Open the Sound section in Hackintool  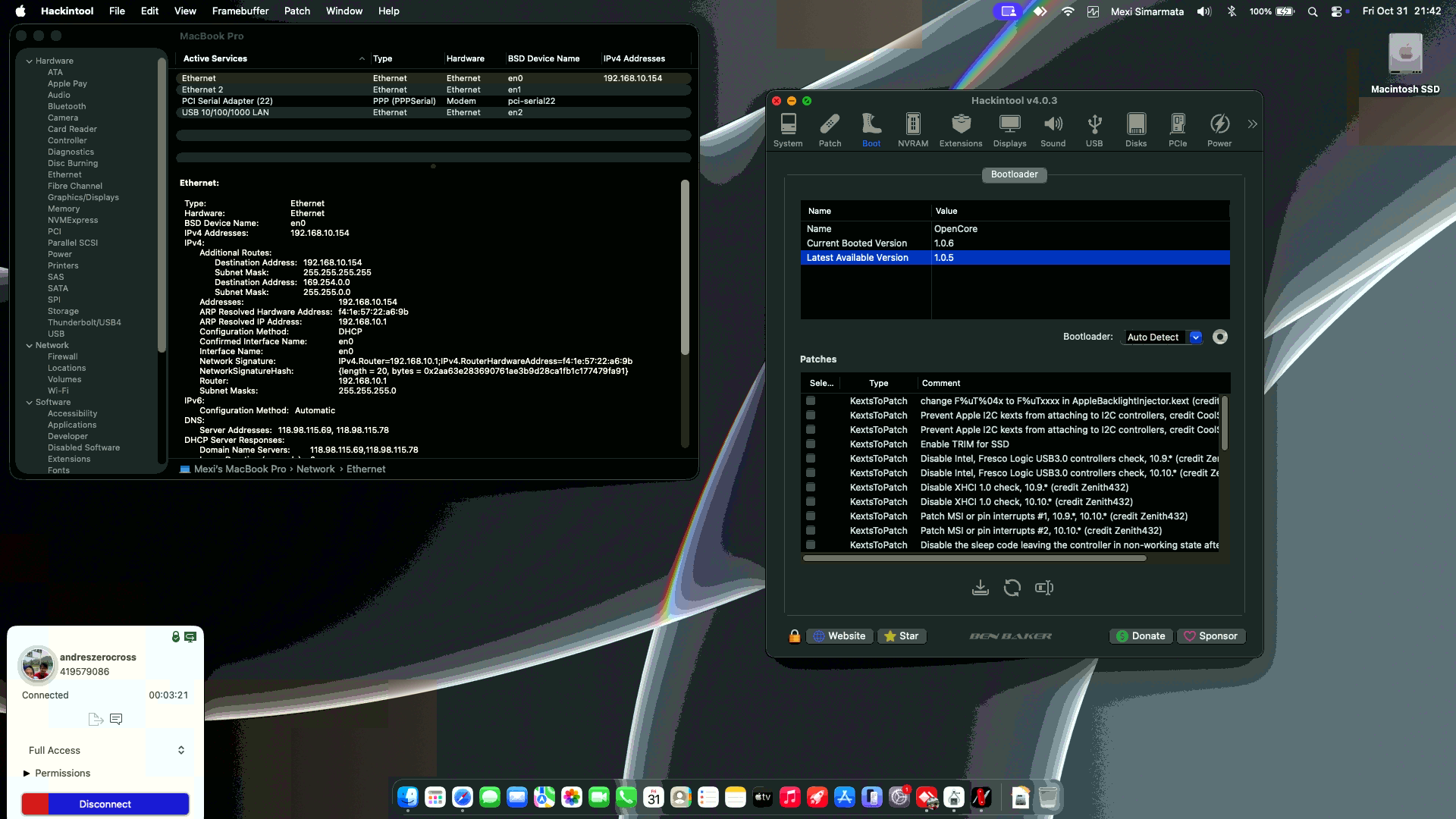1053,130
